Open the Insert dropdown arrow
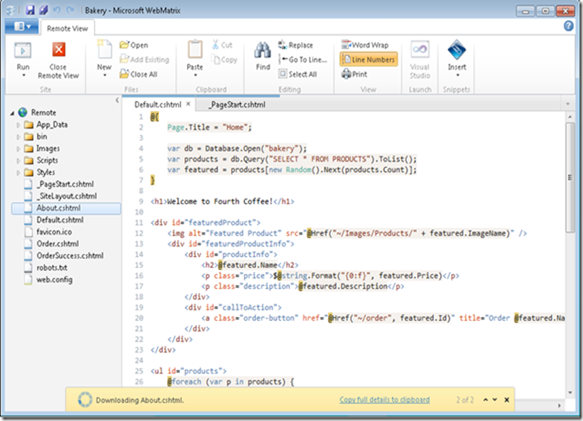The image size is (583, 421). [x=458, y=75]
